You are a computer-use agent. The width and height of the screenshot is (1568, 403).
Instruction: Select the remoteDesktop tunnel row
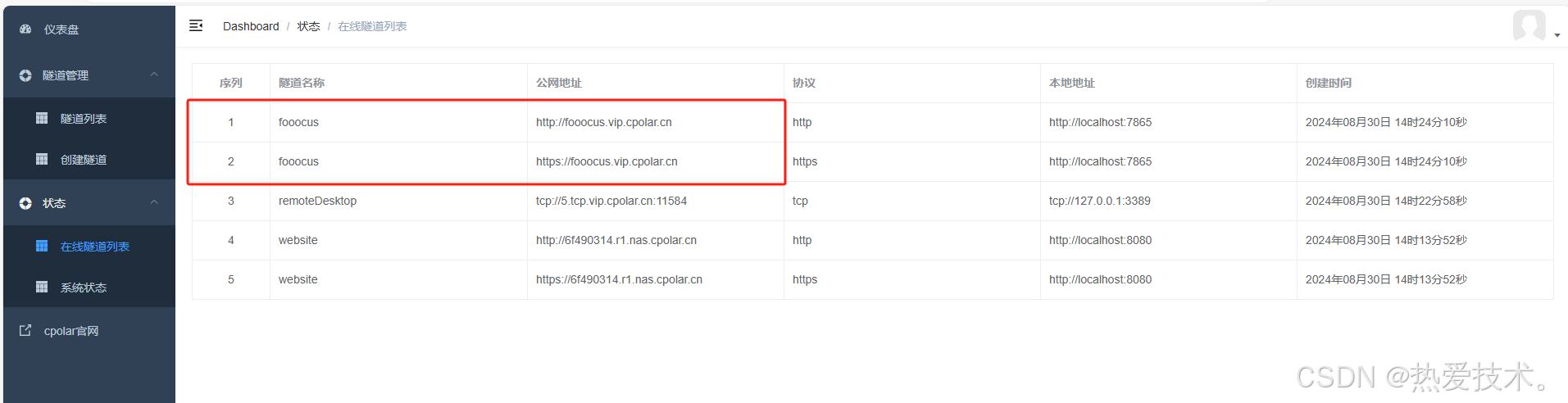[873, 201]
